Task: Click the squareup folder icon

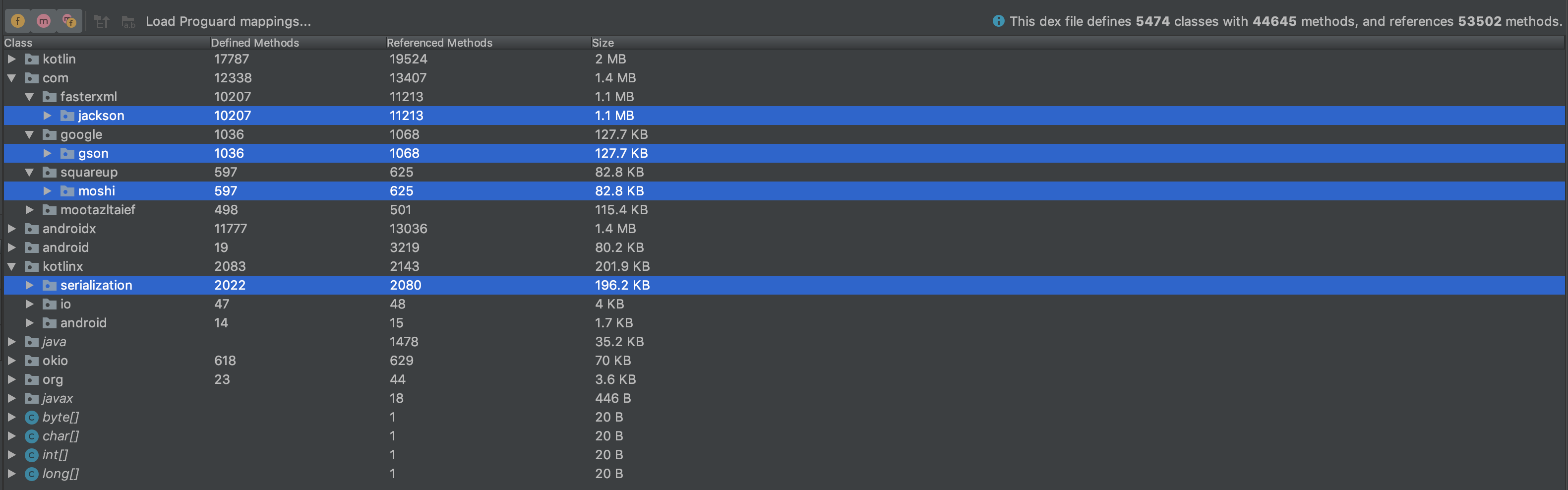Action: pyautogui.click(x=49, y=172)
